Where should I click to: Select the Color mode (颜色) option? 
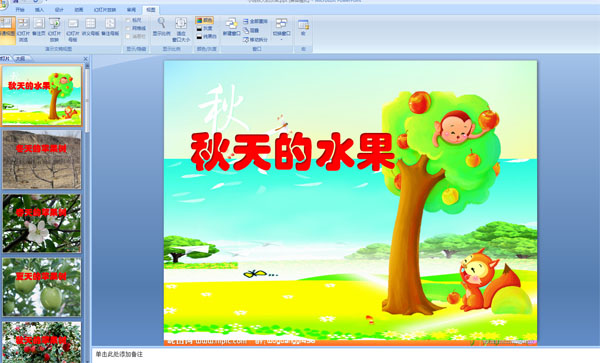point(204,20)
